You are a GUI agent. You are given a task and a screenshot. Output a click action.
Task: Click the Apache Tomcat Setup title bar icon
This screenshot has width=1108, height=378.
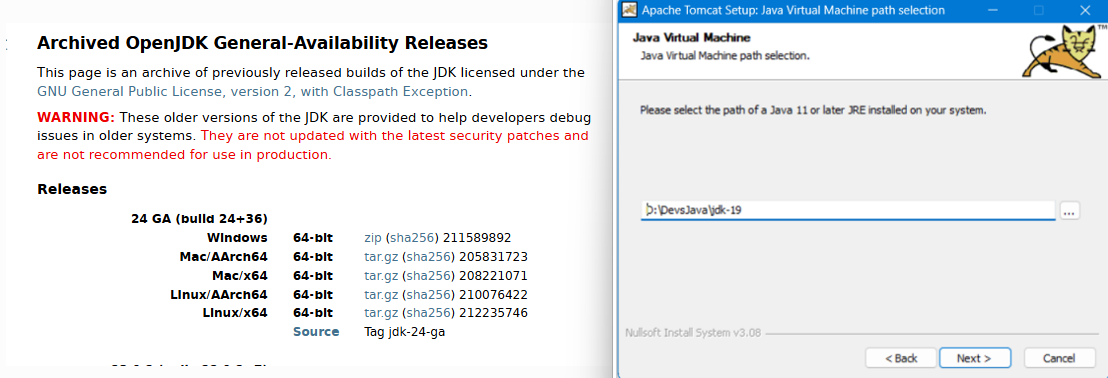(629, 11)
